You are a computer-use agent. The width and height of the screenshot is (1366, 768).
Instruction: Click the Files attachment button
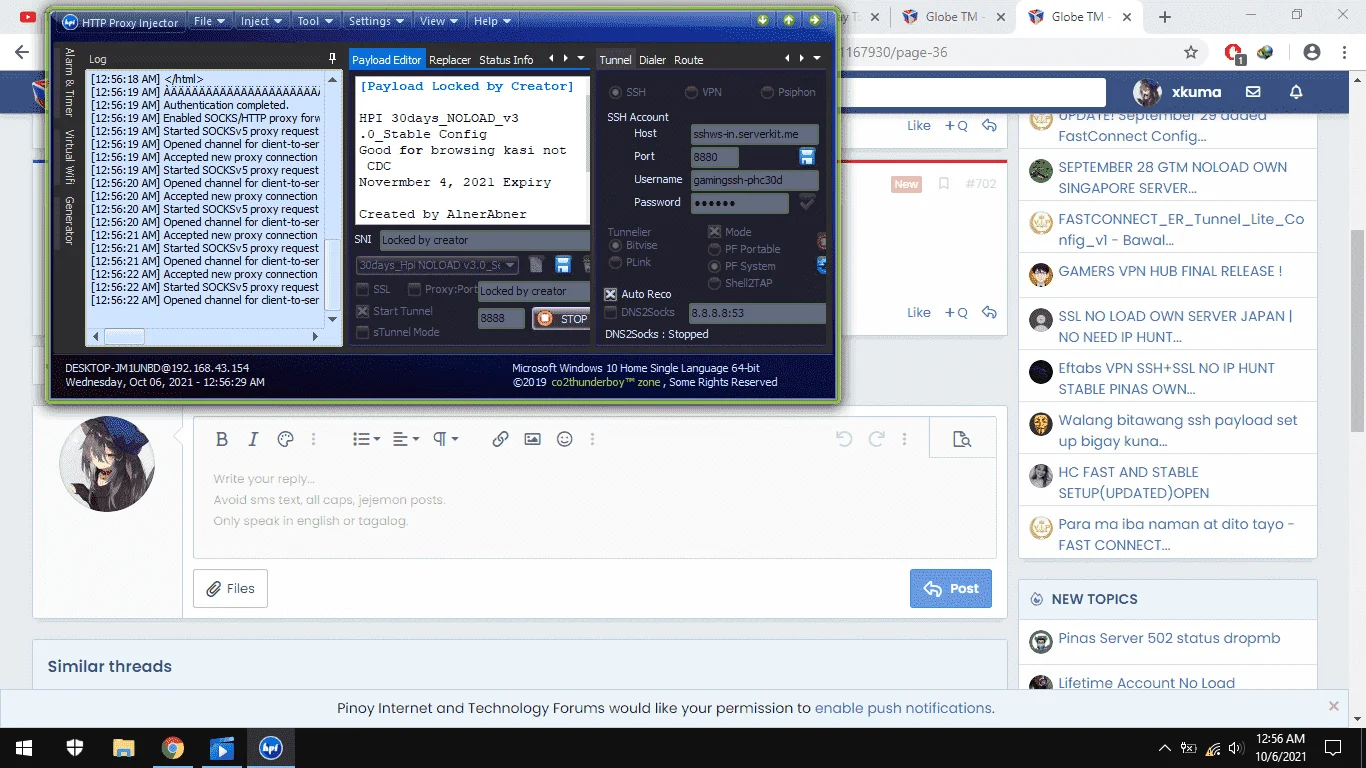230,589
